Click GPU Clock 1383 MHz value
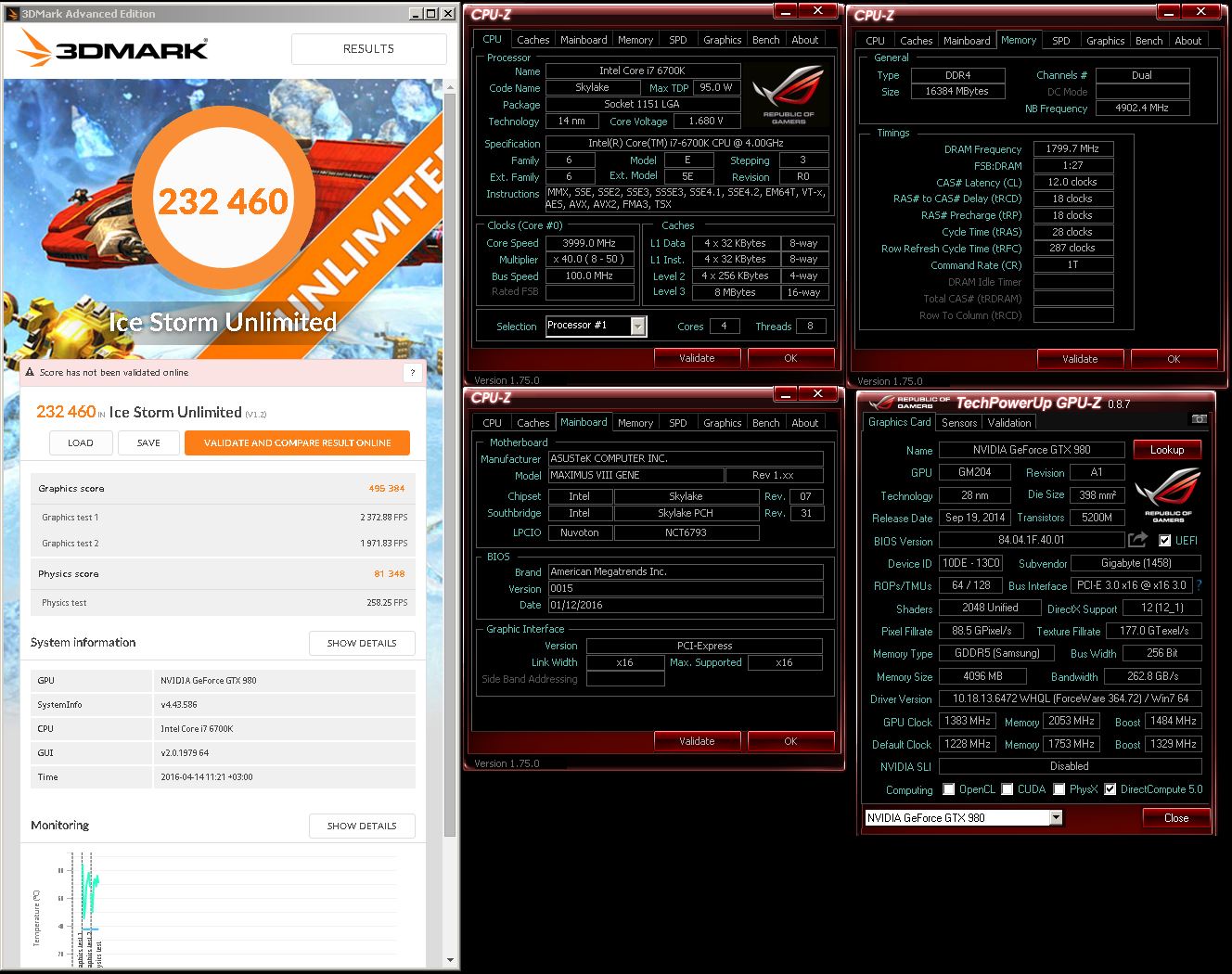Viewport: 1232px width, 974px height. [x=967, y=721]
